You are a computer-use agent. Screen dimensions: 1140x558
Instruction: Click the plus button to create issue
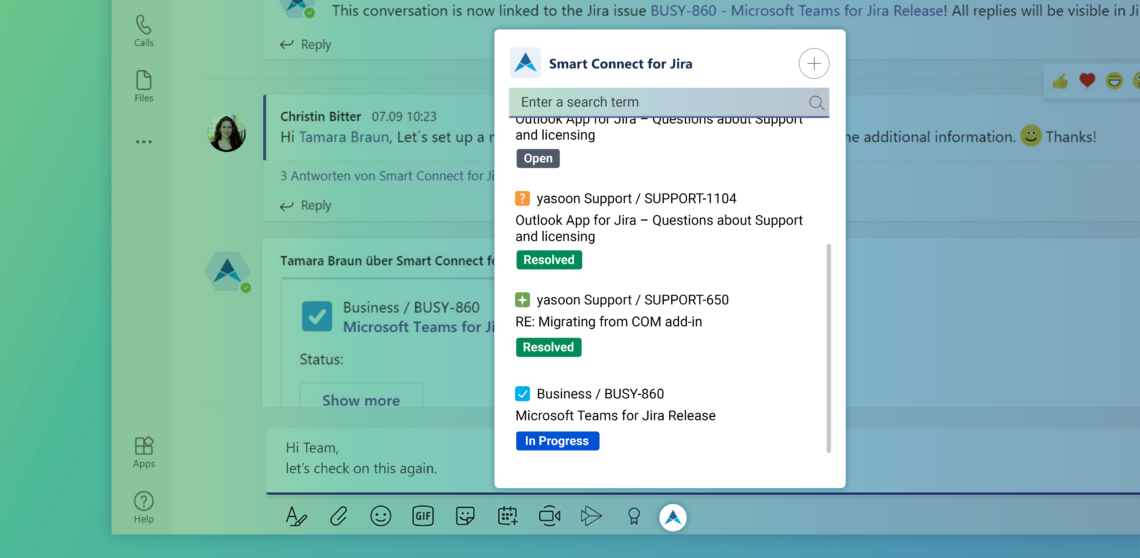(x=814, y=63)
